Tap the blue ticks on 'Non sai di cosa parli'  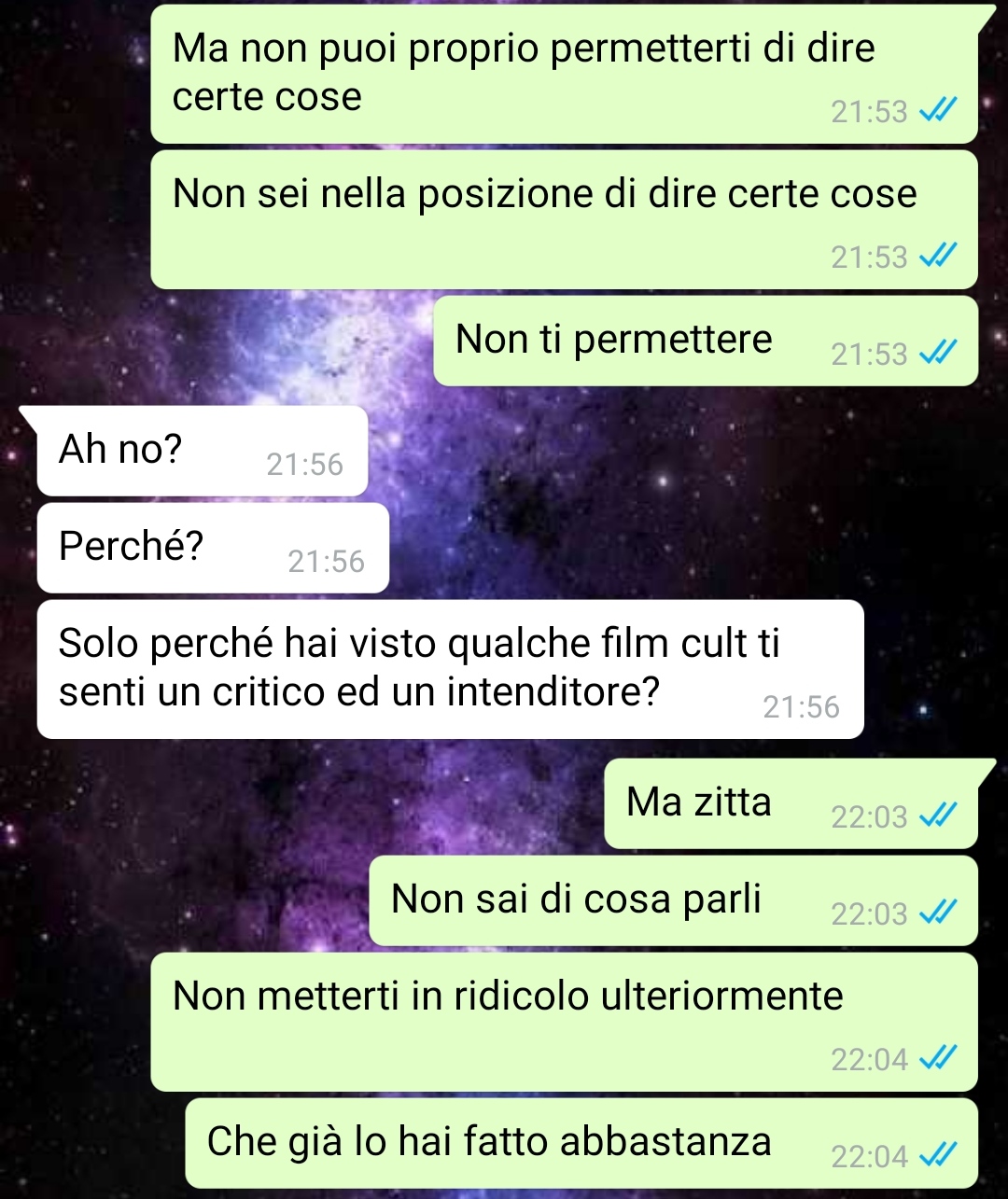point(938,913)
